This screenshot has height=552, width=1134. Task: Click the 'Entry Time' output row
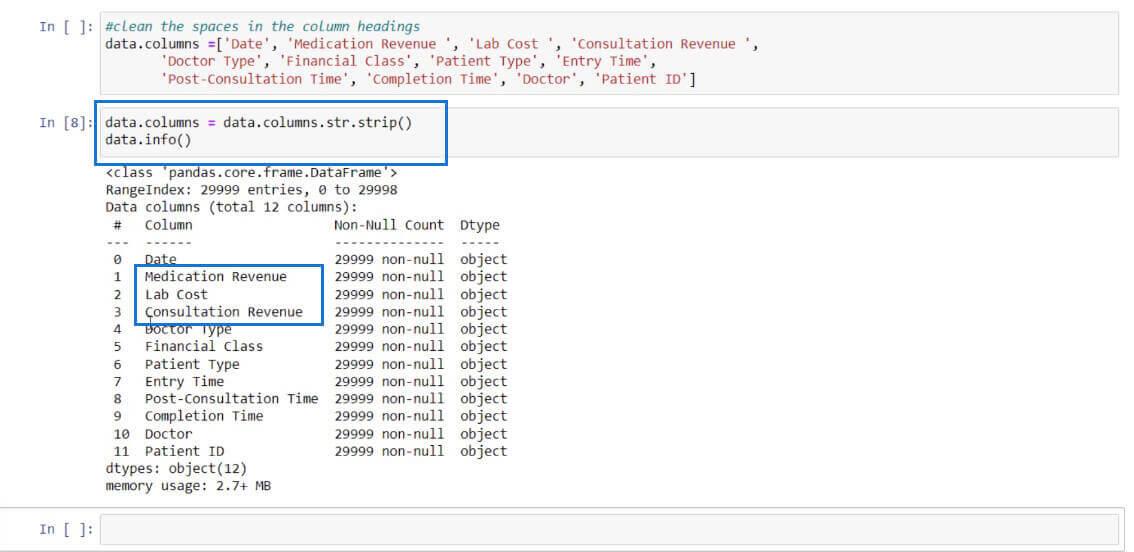[310, 381]
